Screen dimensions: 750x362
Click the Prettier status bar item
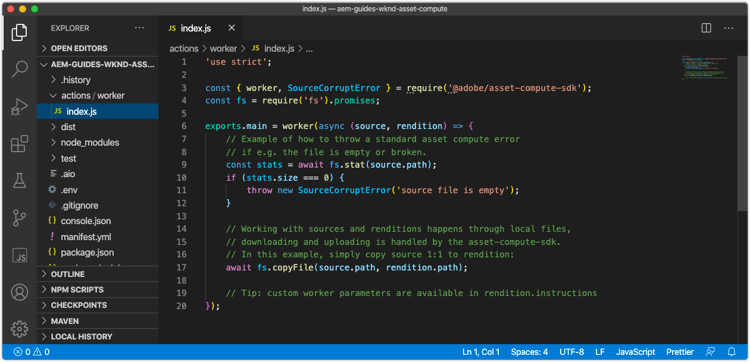(680, 352)
